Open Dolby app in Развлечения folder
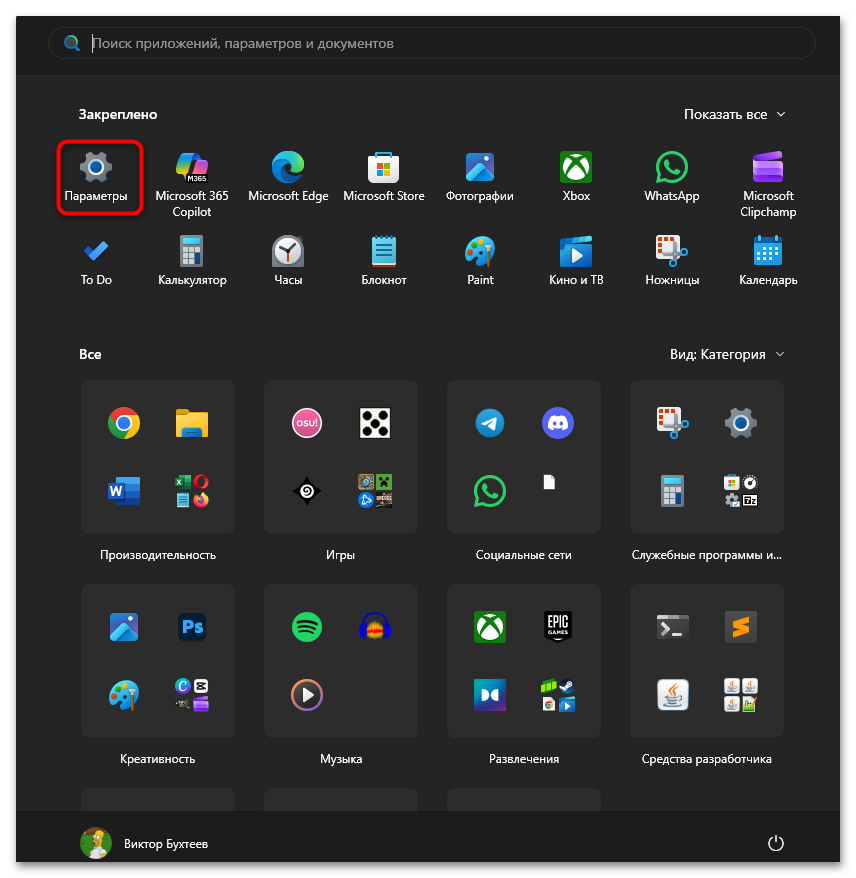The width and height of the screenshot is (856, 878). tap(490, 695)
